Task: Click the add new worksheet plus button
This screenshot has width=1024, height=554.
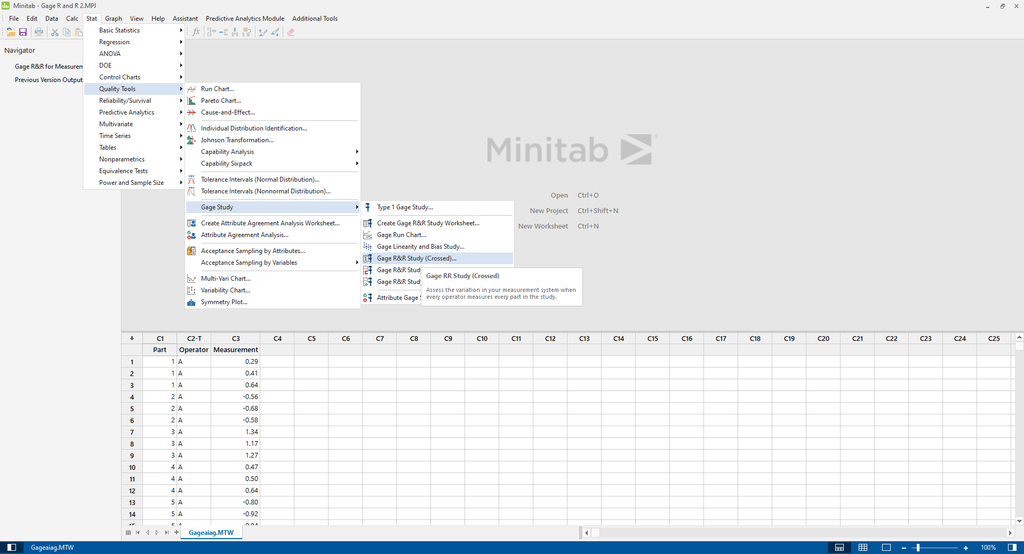Action: 176,532
